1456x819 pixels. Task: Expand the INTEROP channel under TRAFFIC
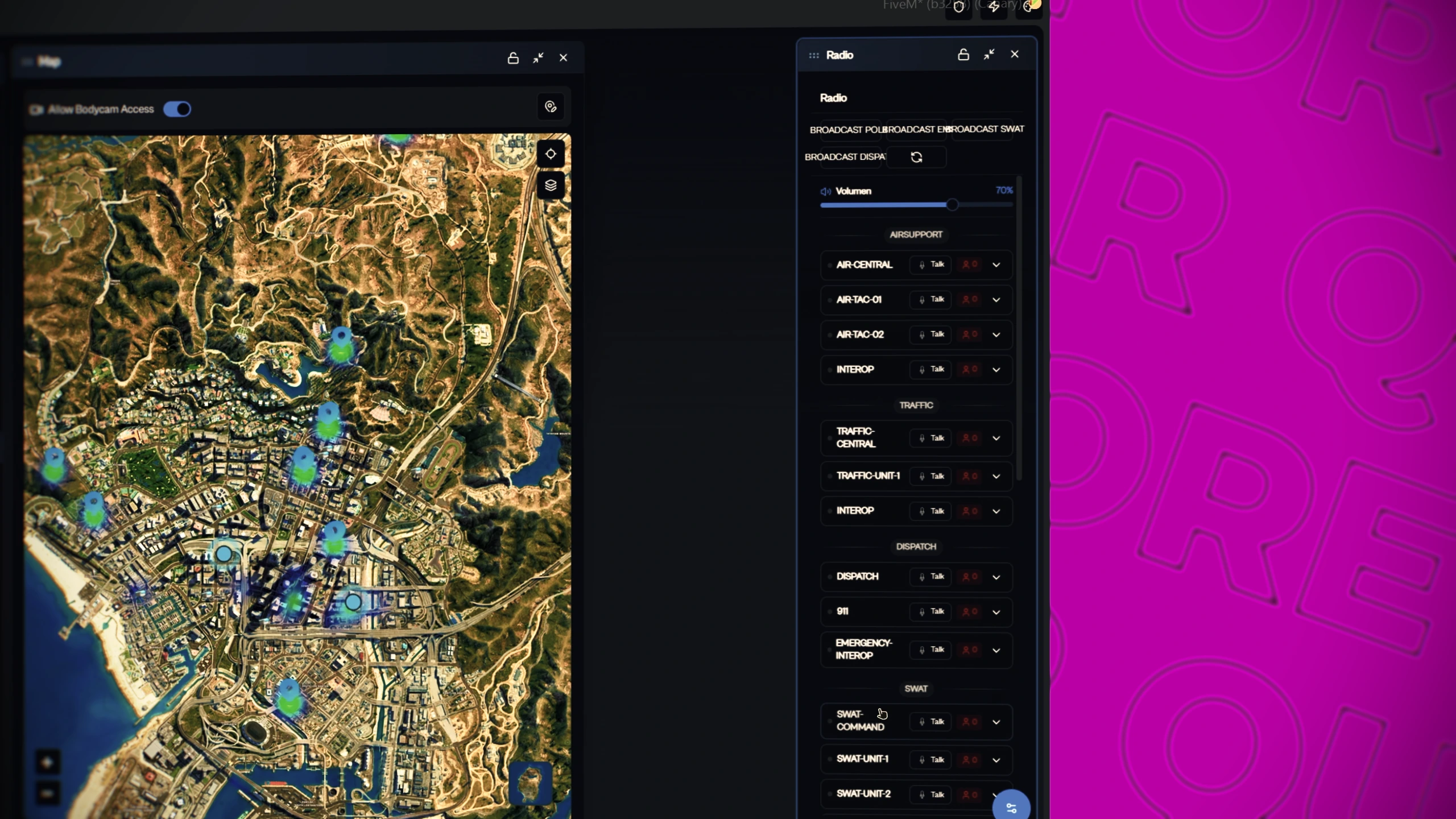[996, 511]
